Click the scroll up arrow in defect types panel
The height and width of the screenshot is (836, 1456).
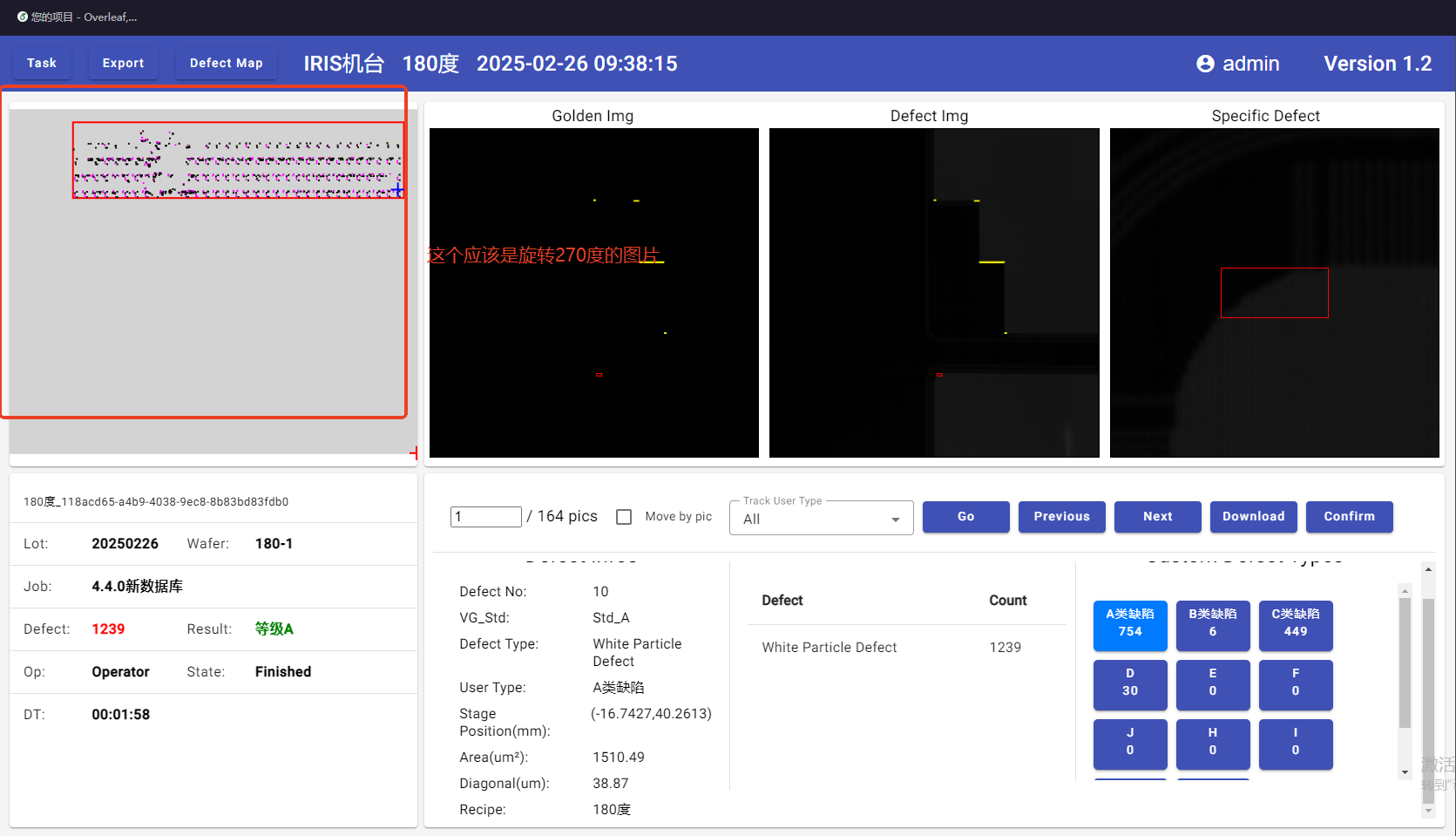1405,590
